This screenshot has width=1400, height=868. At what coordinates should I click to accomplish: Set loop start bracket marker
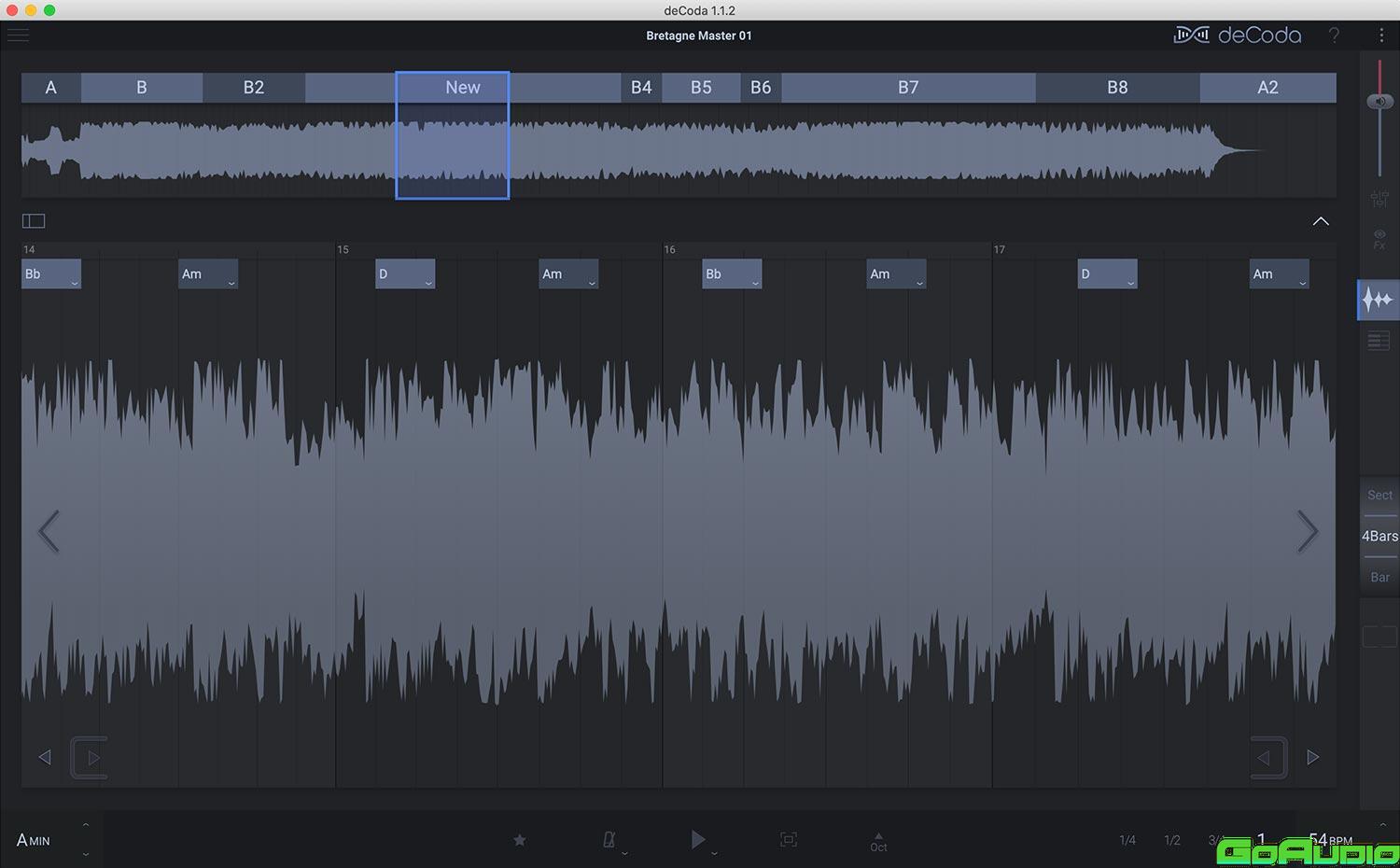point(90,757)
